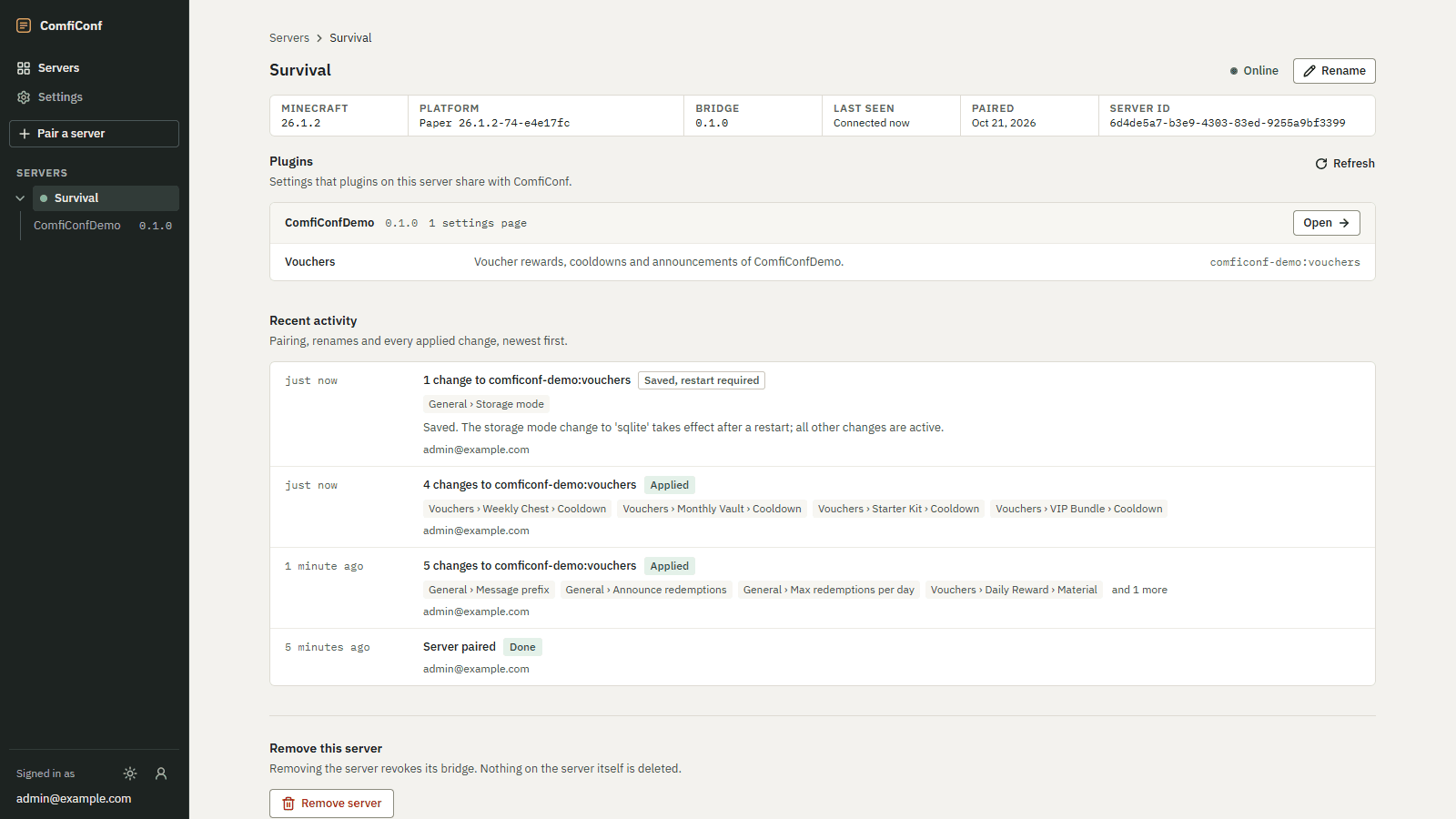Click Paper 26.1.2-74-e4e17fc platform value
1456x819 pixels.
494,123
